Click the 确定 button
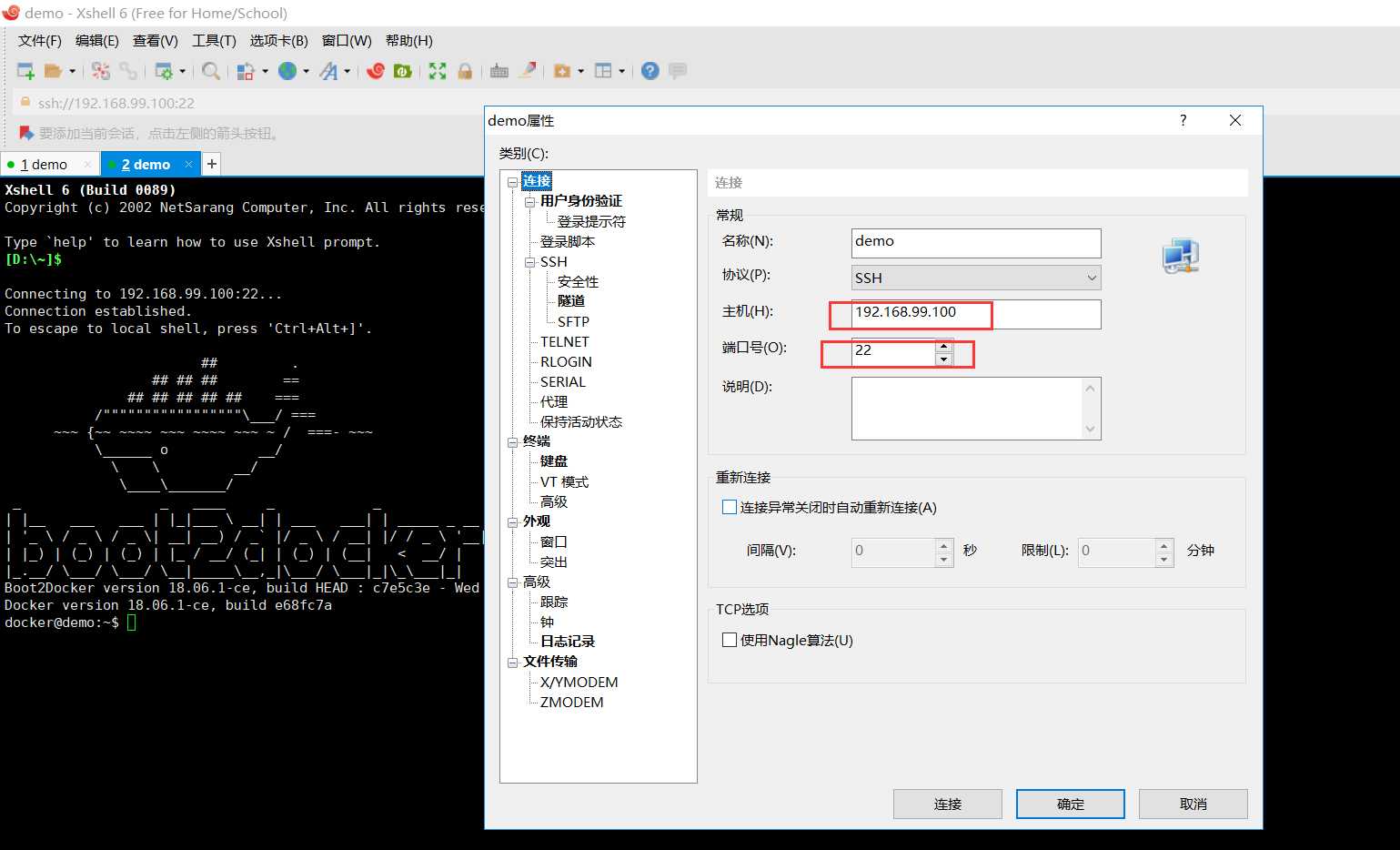1400x850 pixels. (x=1071, y=804)
